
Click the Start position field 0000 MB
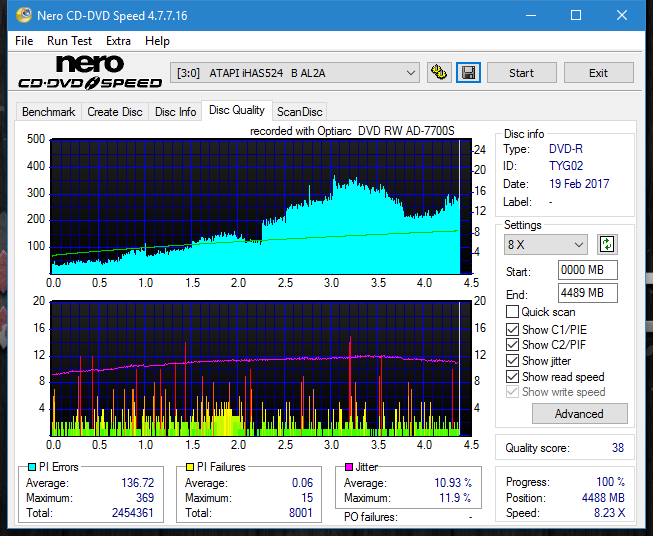click(x=588, y=270)
